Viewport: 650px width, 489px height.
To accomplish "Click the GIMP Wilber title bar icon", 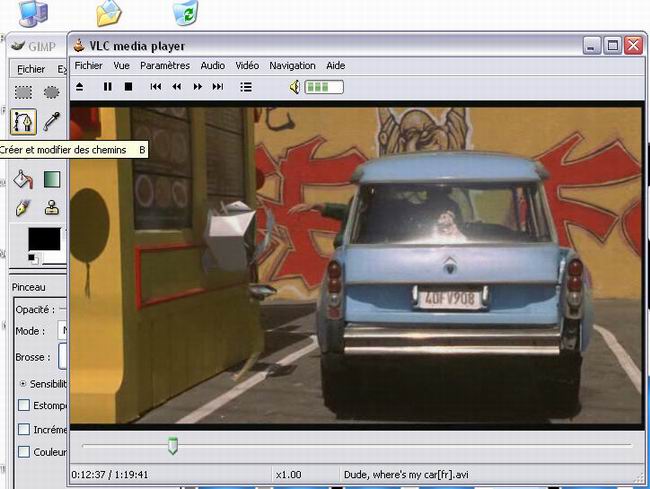I will click(x=18, y=46).
